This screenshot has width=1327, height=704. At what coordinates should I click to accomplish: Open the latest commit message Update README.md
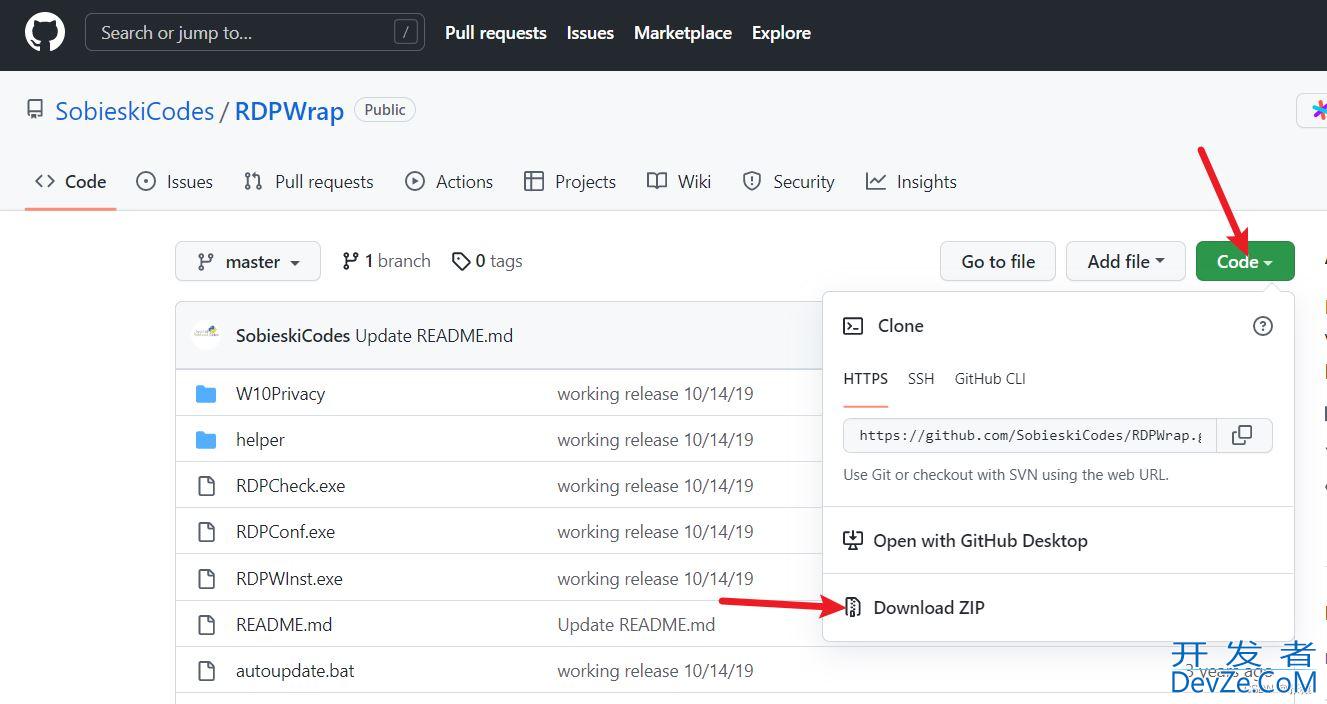tap(434, 336)
